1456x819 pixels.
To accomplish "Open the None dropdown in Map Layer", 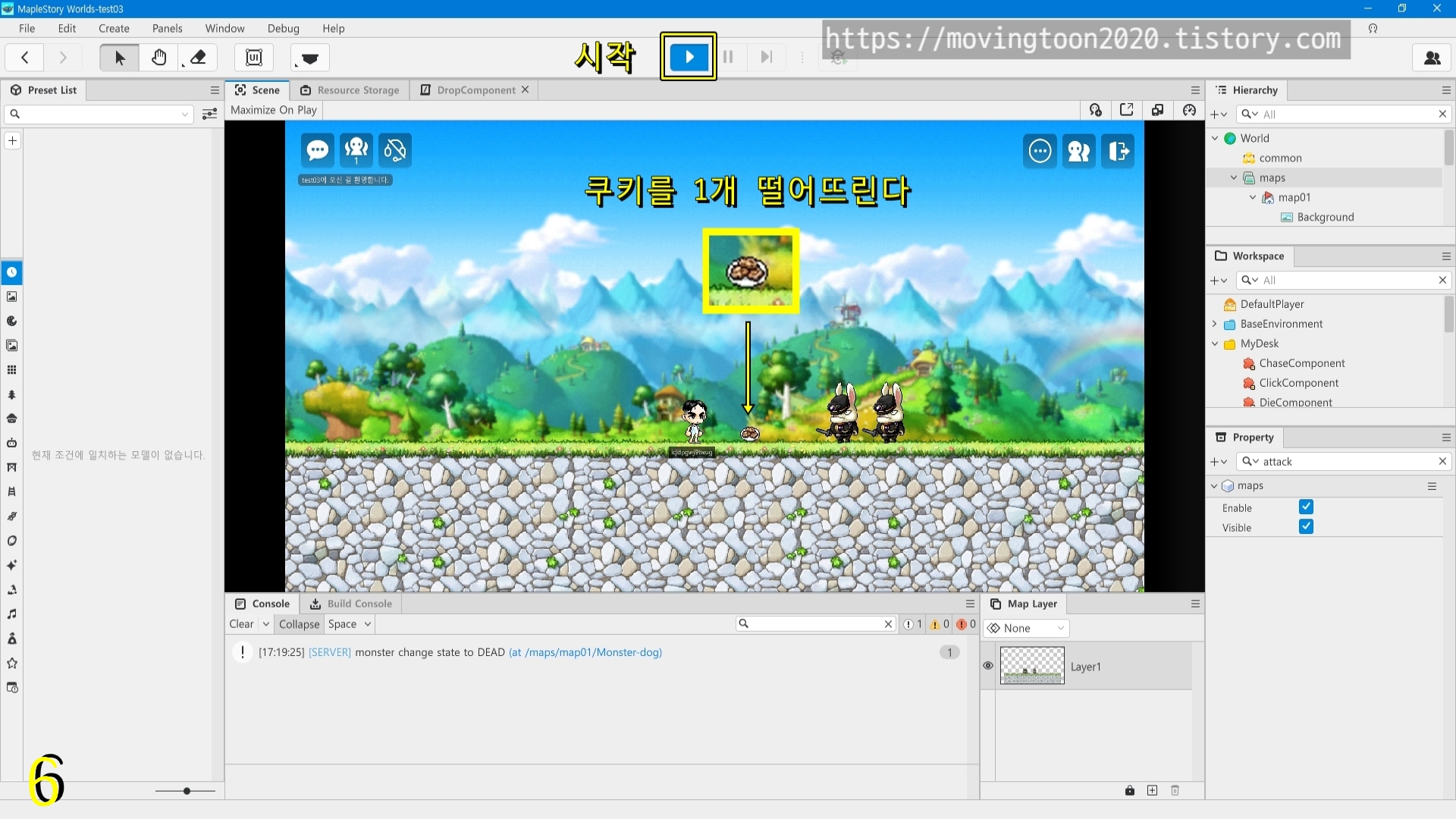I will click(x=1027, y=628).
